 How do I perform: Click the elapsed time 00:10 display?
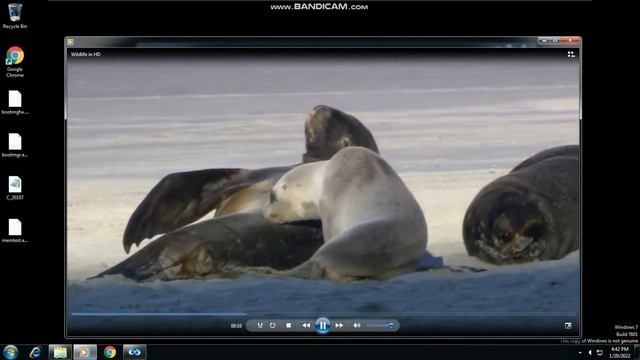coord(236,326)
